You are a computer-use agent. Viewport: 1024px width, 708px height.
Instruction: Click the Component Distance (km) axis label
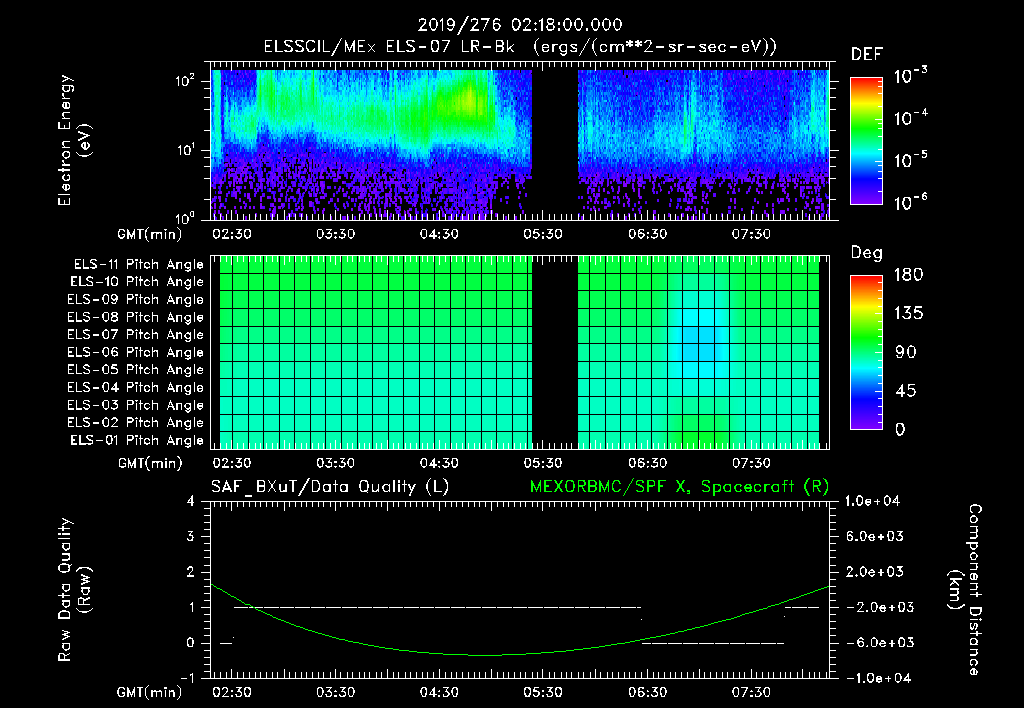point(965,590)
